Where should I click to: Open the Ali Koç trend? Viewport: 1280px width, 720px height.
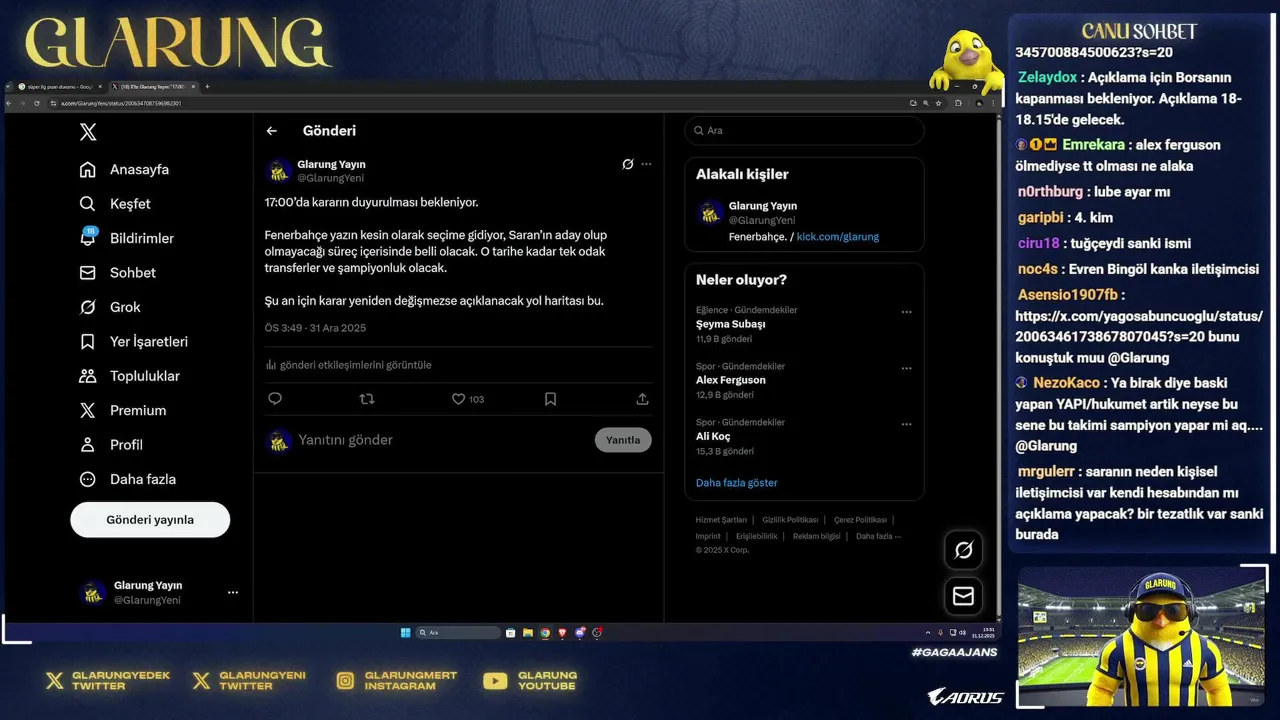coord(713,436)
